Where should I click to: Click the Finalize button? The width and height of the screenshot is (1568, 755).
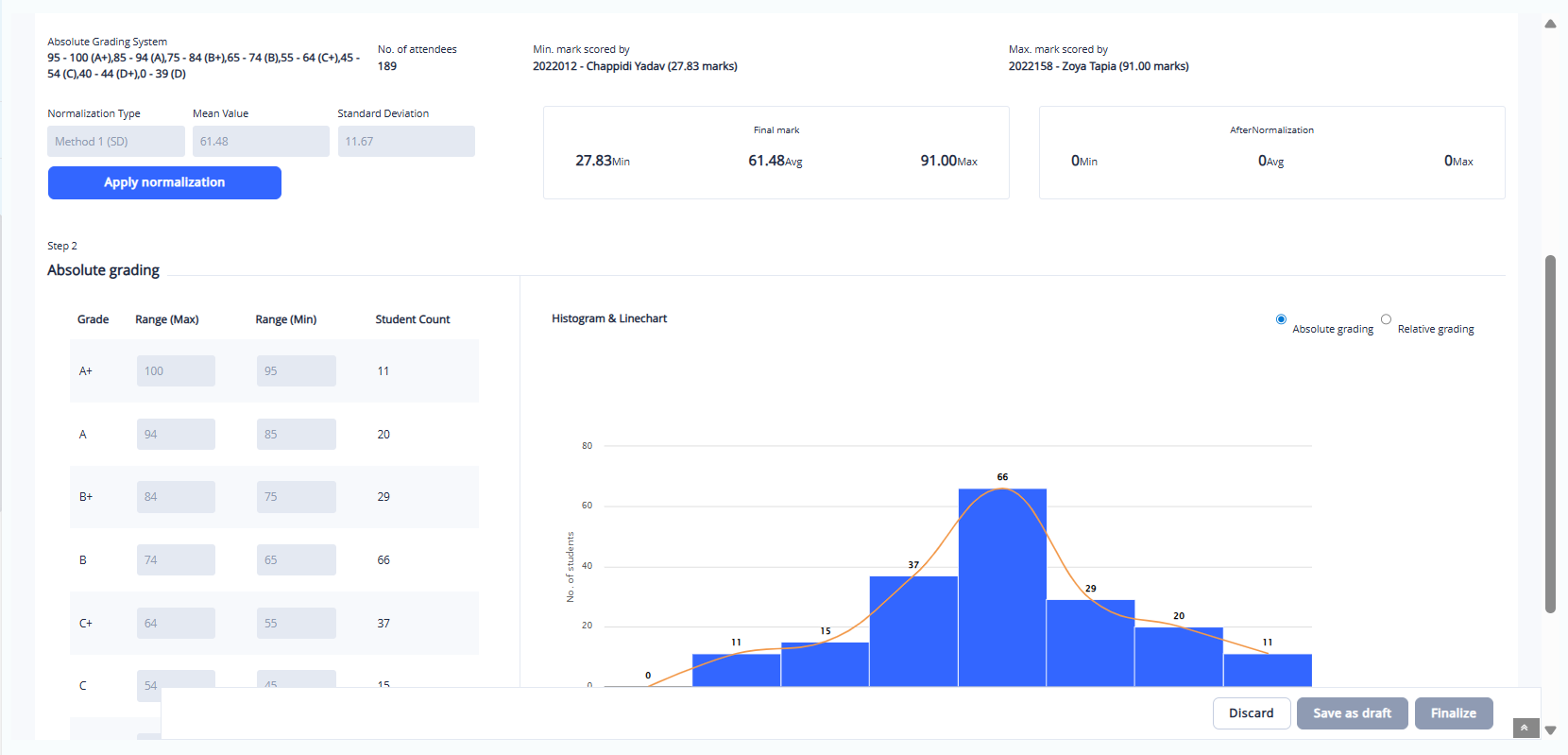[x=1453, y=713]
